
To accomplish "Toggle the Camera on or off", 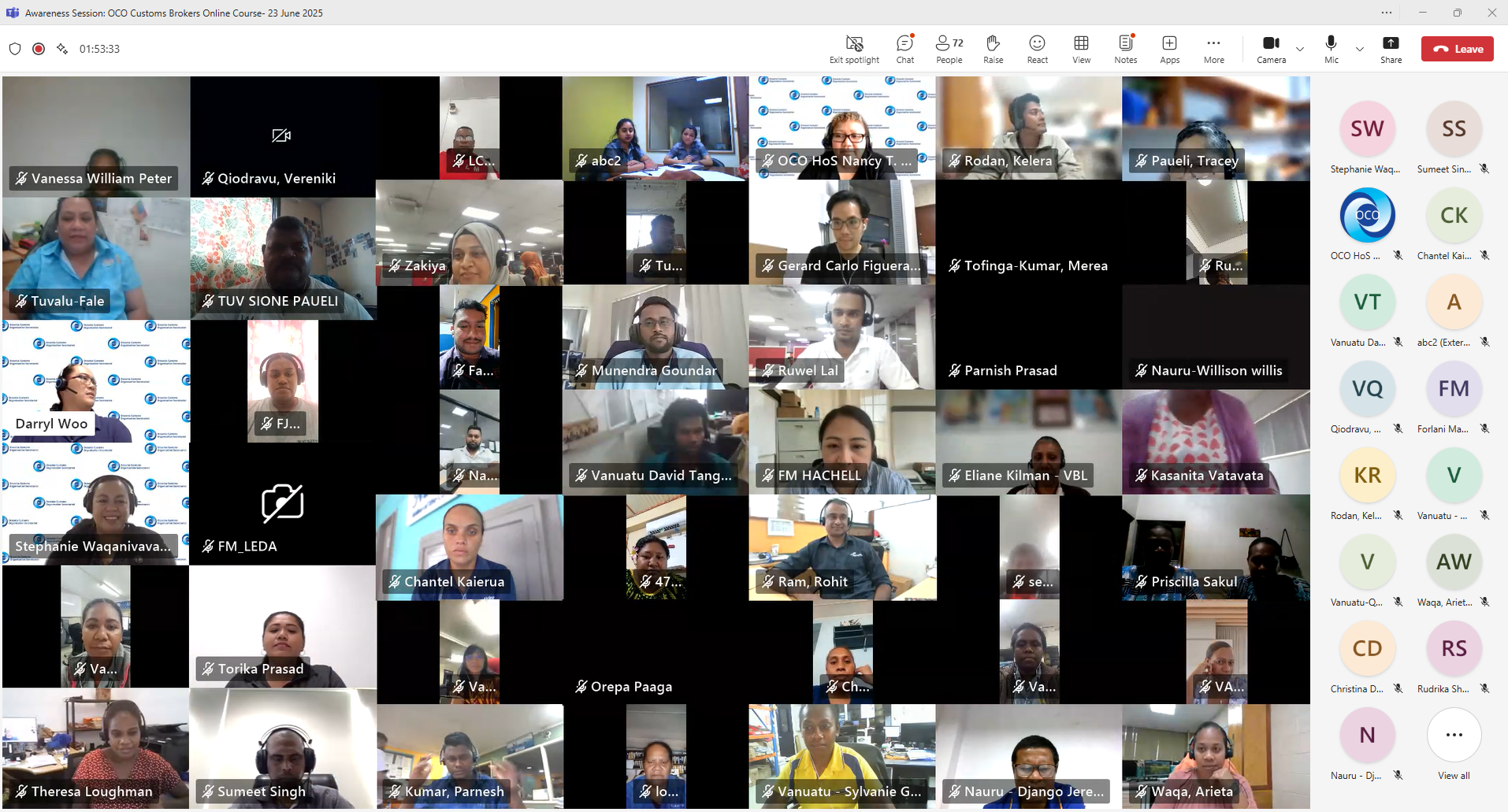I will click(1271, 49).
